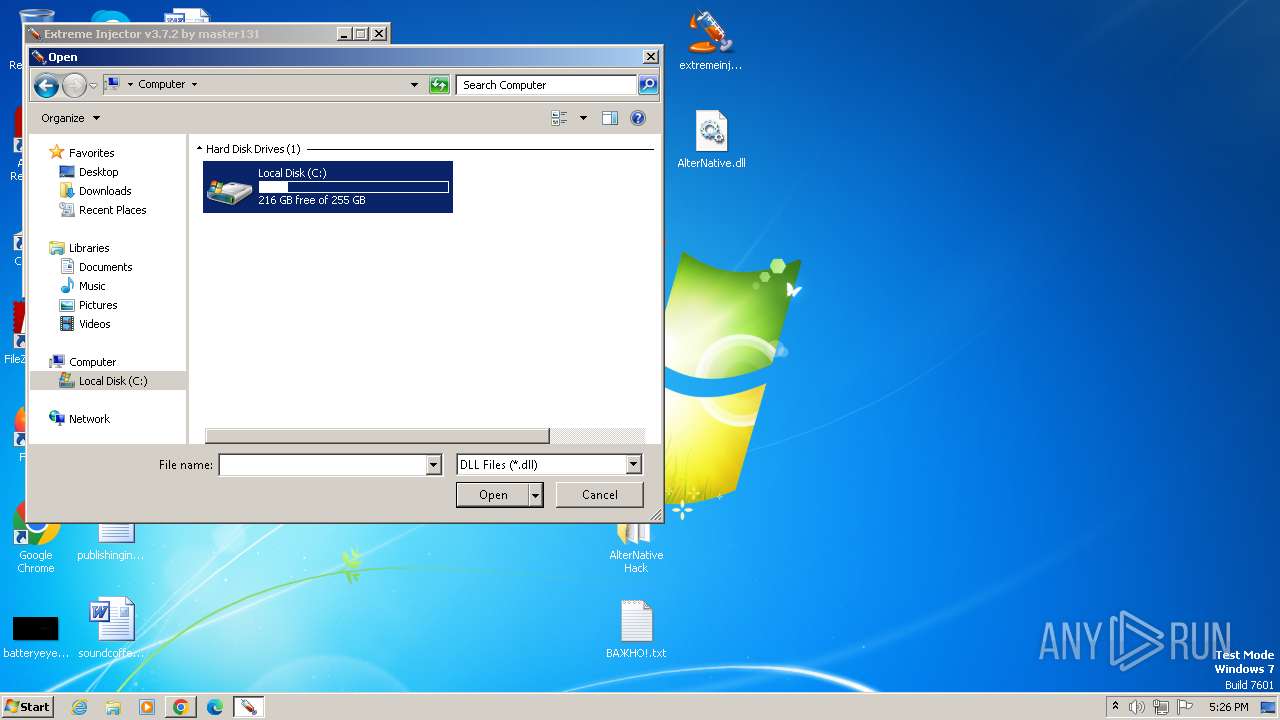
Task: Click the Back navigation arrow
Action: click(46, 86)
